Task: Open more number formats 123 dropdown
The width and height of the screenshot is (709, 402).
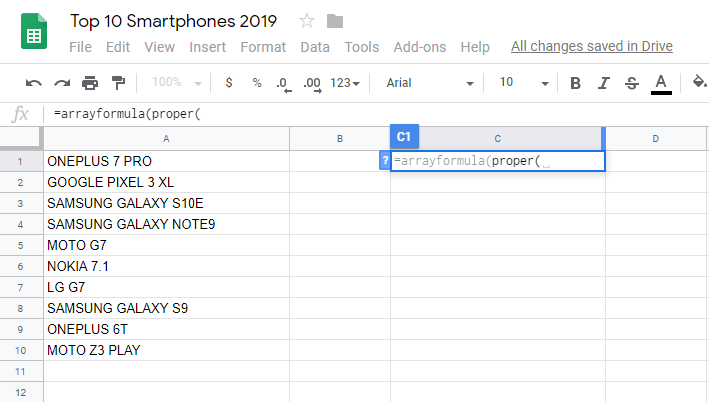Action: [345, 83]
